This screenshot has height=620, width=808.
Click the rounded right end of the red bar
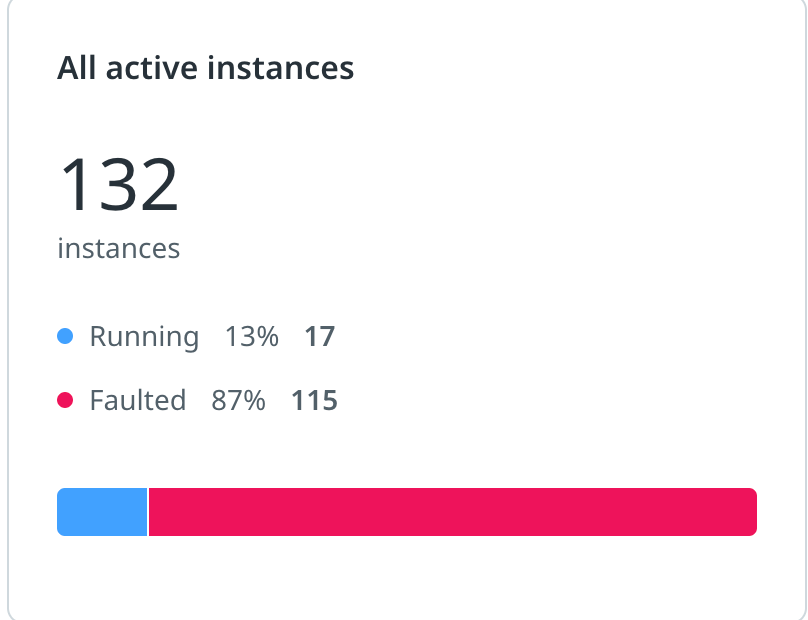(752, 512)
